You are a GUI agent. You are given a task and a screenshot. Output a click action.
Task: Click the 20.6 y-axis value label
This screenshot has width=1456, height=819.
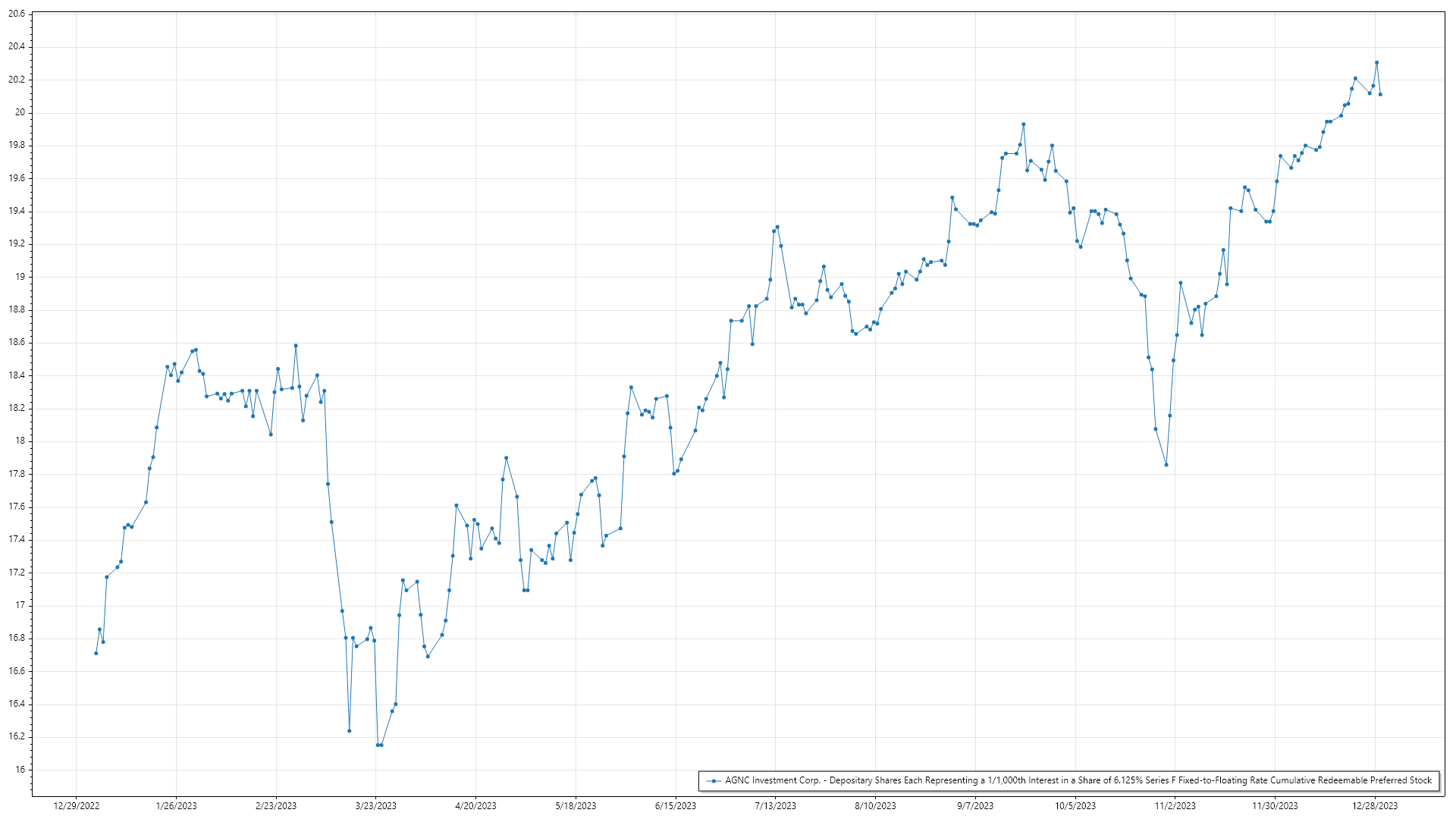point(17,14)
